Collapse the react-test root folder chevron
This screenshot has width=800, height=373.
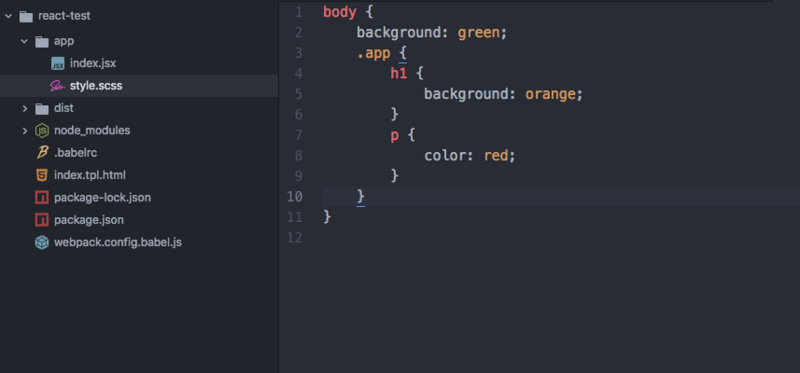click(x=8, y=16)
